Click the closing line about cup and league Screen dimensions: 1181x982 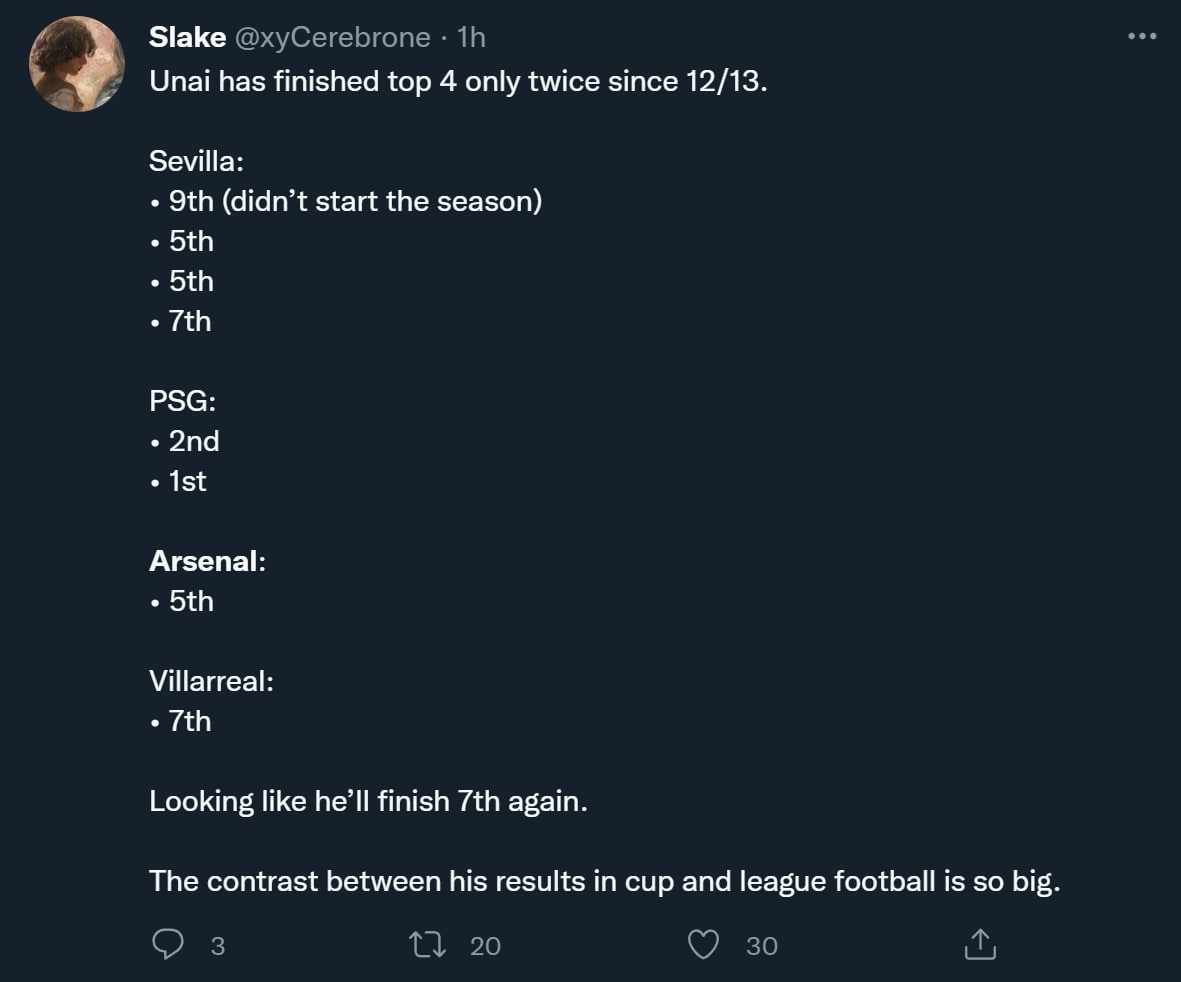pos(603,881)
